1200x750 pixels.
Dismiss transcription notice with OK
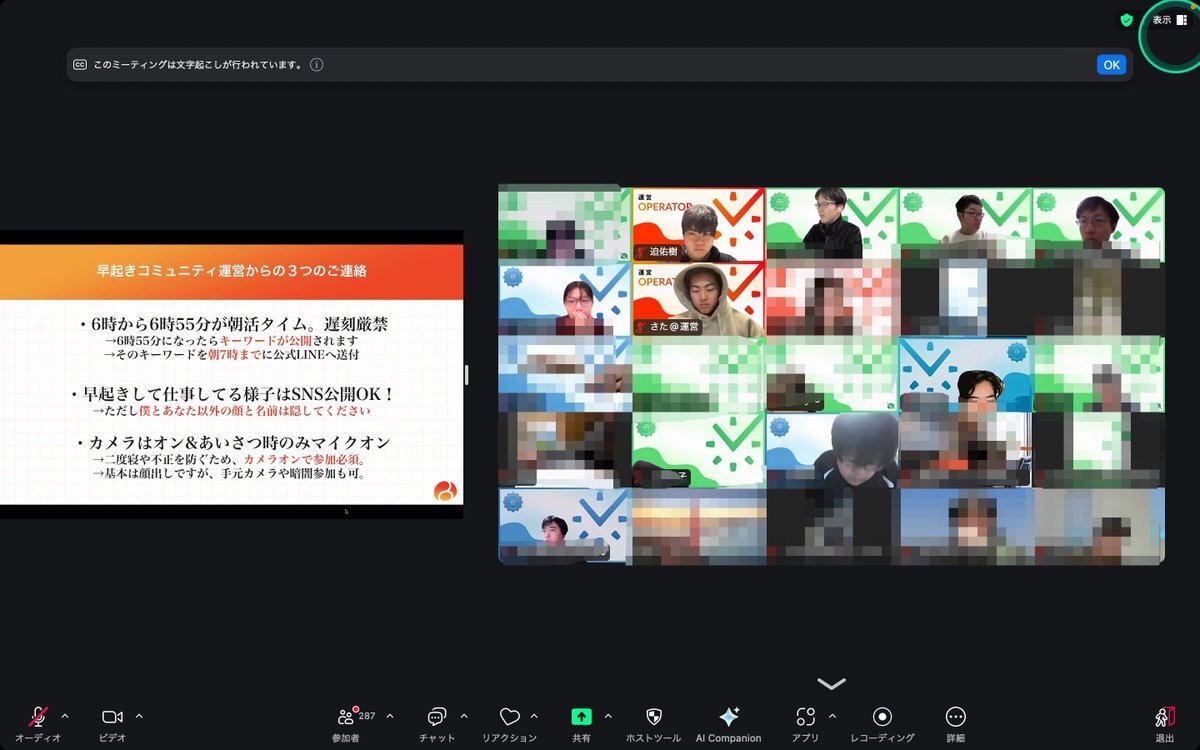tap(1111, 65)
